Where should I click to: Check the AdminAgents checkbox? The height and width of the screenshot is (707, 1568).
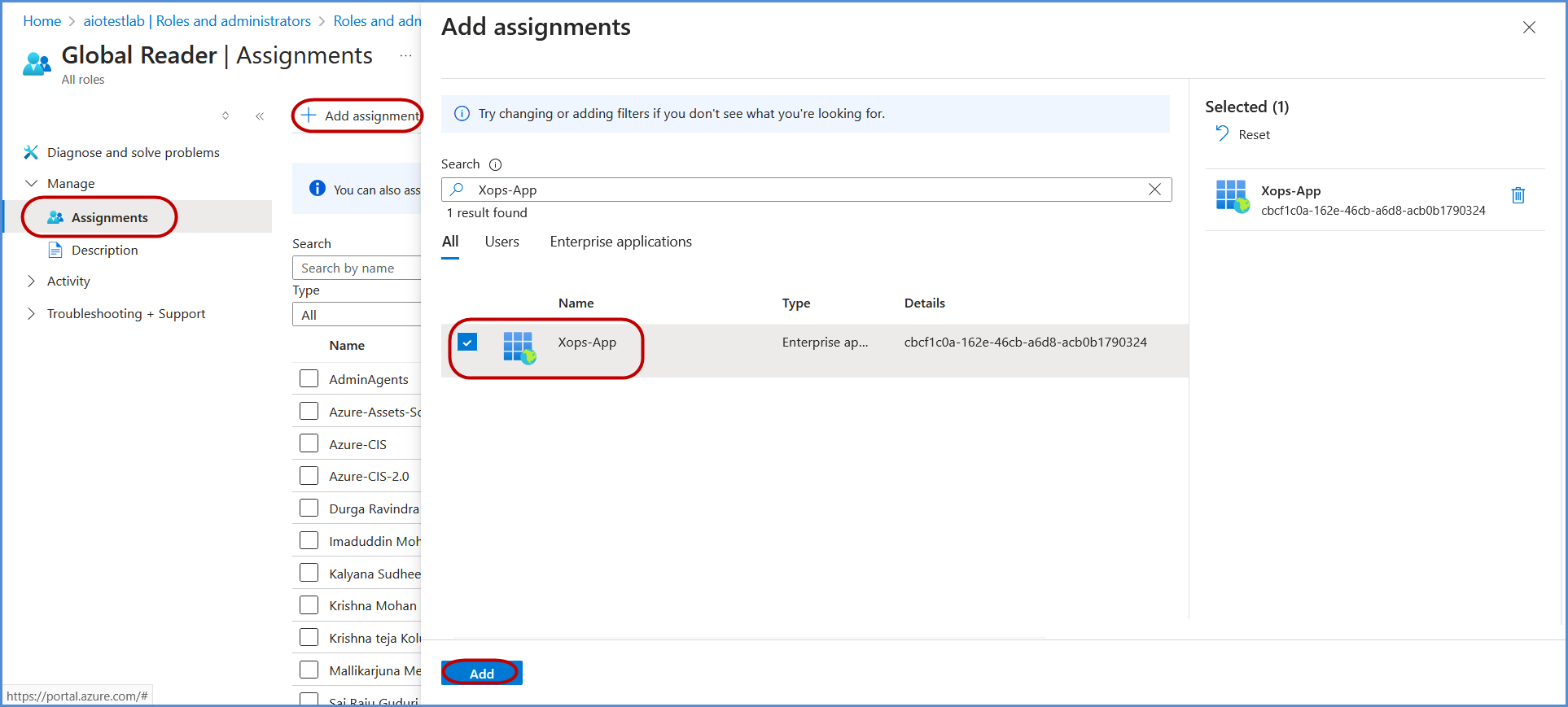click(x=309, y=379)
